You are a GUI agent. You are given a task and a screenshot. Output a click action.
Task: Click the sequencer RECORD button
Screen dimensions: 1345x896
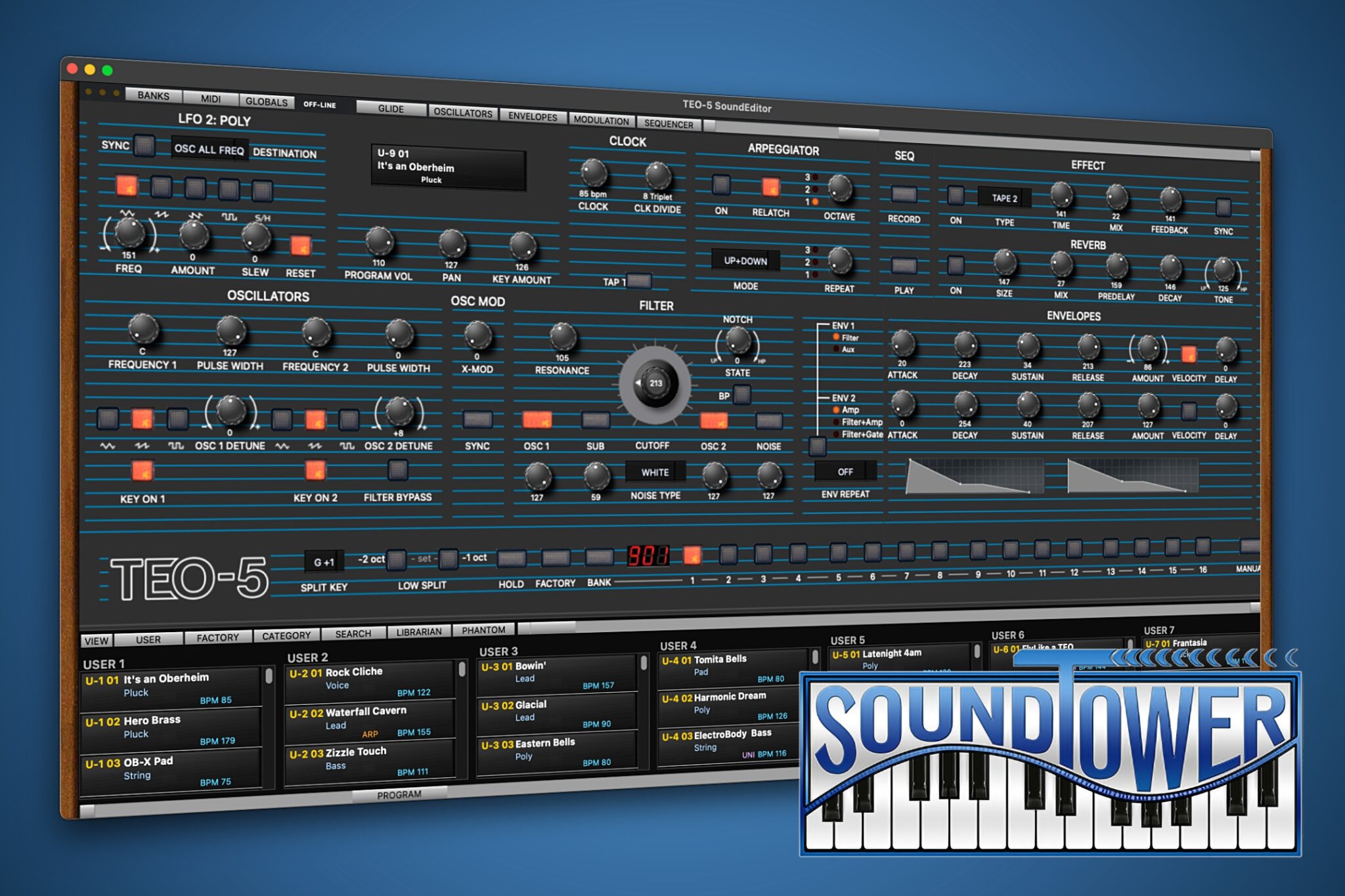[904, 194]
